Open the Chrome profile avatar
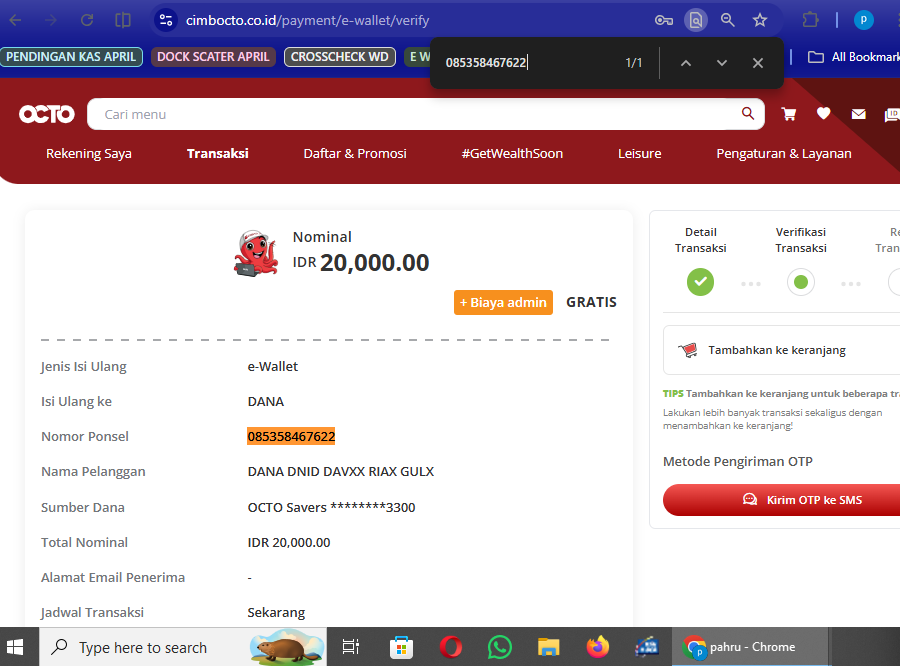Screen dimensions: 900x666 point(863,20)
